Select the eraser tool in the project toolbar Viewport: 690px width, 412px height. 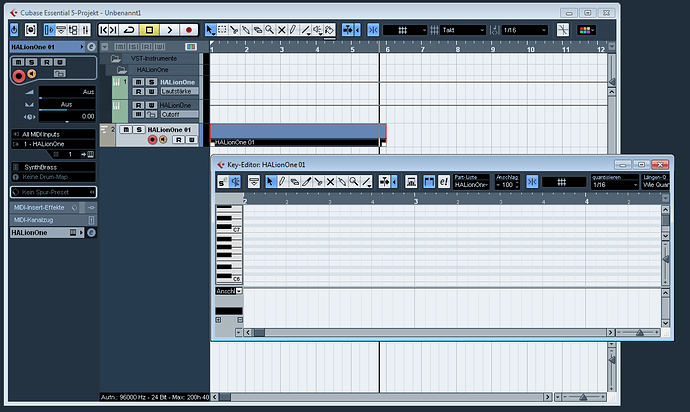258,30
